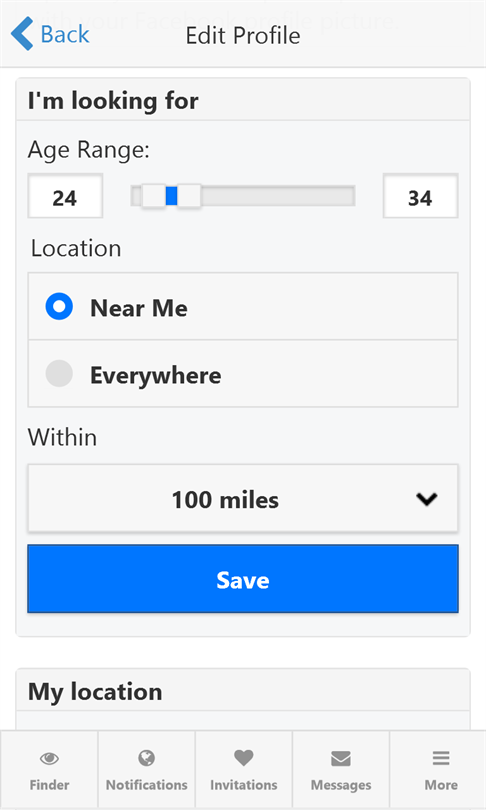Switch to the Invitations tab label
The height and width of the screenshot is (810, 486).
[244, 785]
